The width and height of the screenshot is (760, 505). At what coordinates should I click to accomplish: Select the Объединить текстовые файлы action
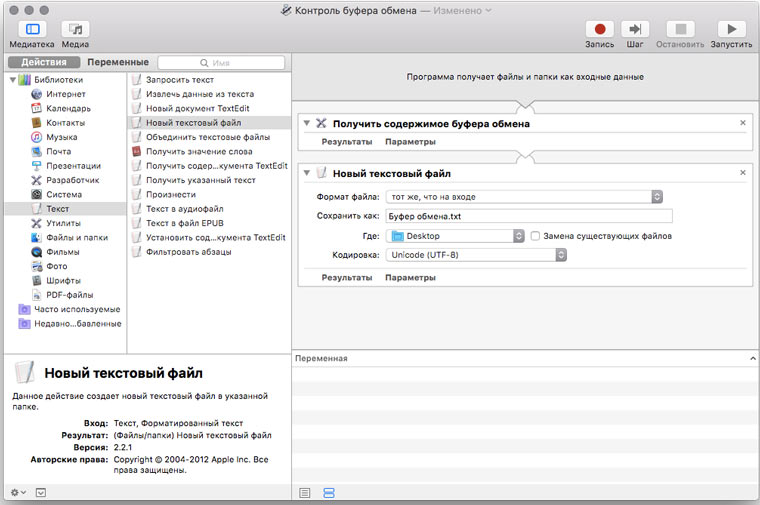pyautogui.click(x=208, y=137)
